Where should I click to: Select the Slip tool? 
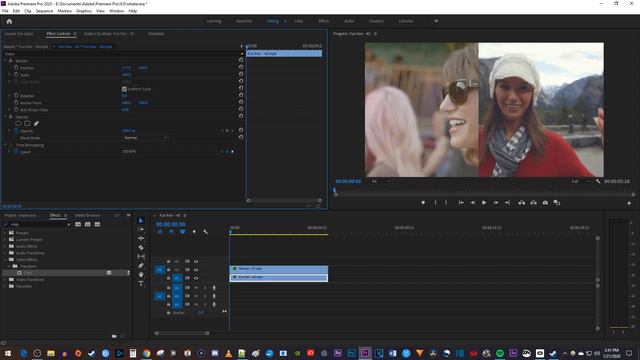pyautogui.click(x=141, y=256)
